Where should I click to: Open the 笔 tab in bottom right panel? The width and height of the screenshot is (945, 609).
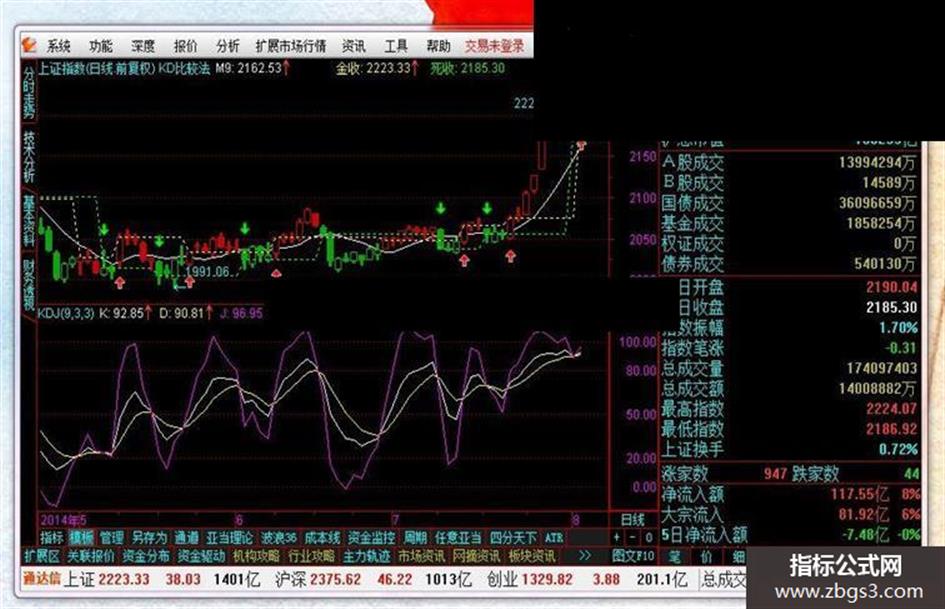pyautogui.click(x=674, y=556)
